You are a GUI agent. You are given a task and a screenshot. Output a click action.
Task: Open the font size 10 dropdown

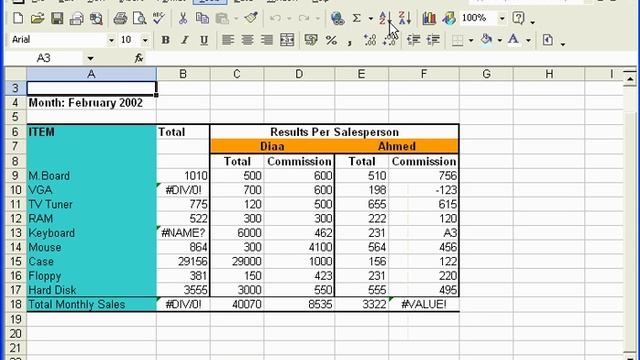click(x=145, y=40)
